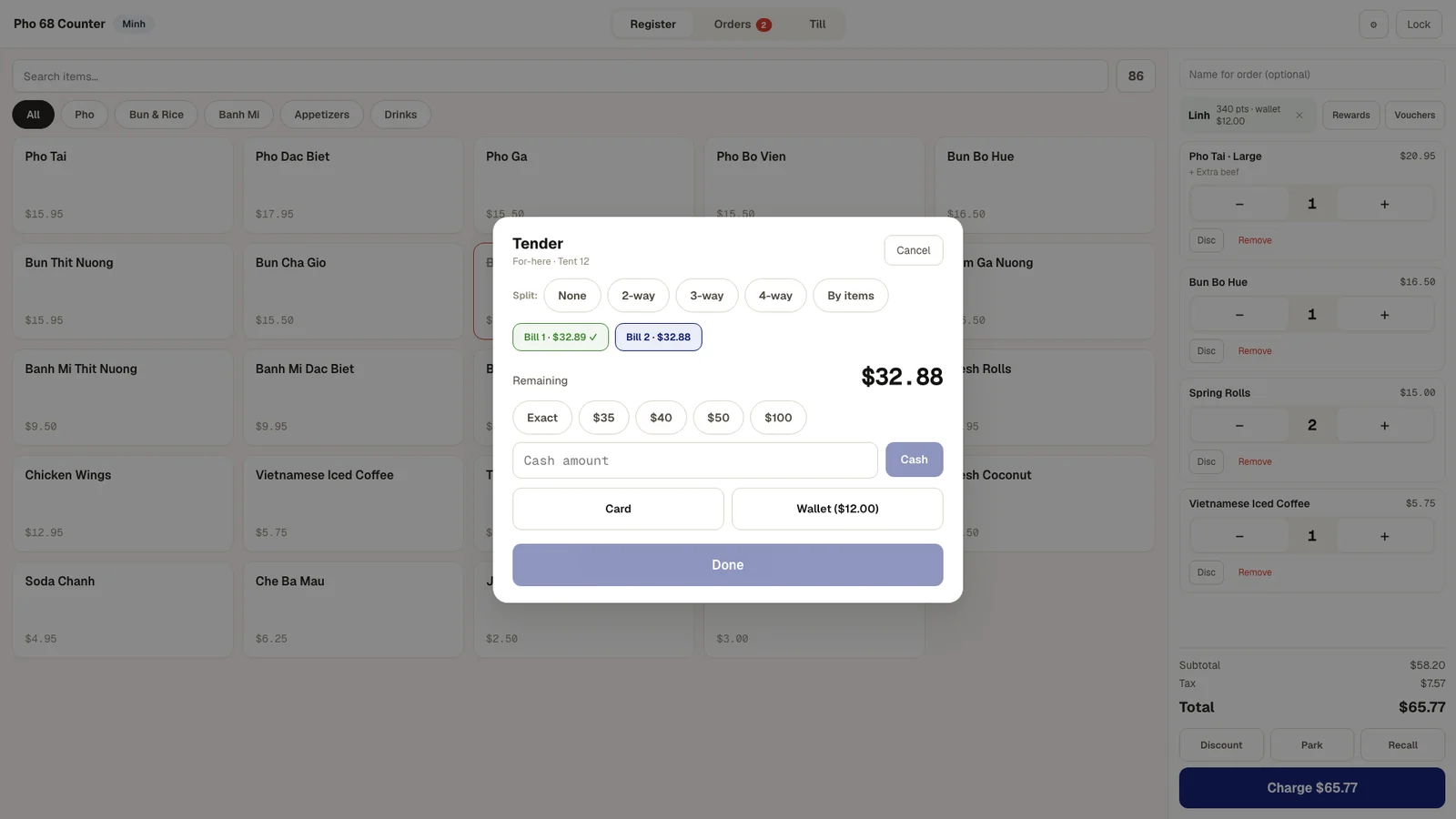Remove Spring Rolls from the order
Image resolution: width=1456 pixels, height=819 pixels.
tap(1255, 462)
